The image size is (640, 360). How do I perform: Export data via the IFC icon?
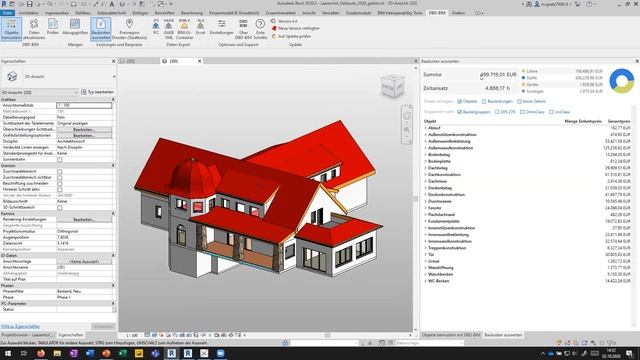tap(156, 25)
